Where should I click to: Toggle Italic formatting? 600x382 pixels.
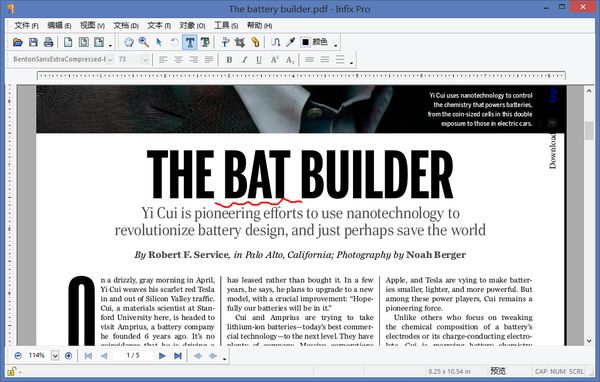(244, 60)
